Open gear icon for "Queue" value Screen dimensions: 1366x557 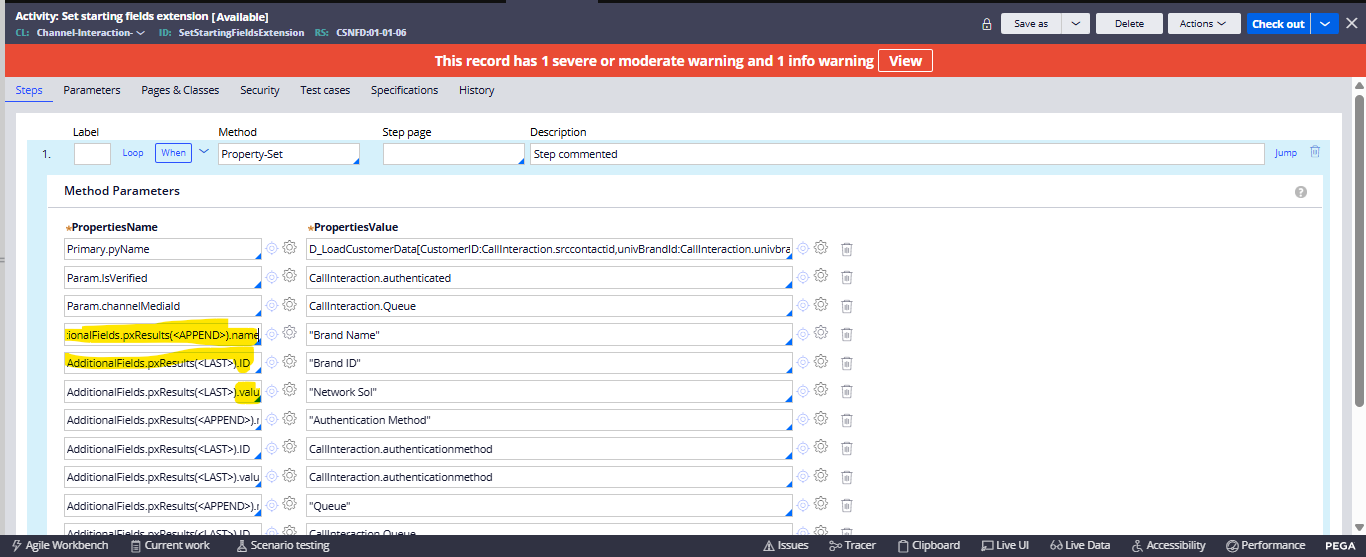click(x=821, y=505)
